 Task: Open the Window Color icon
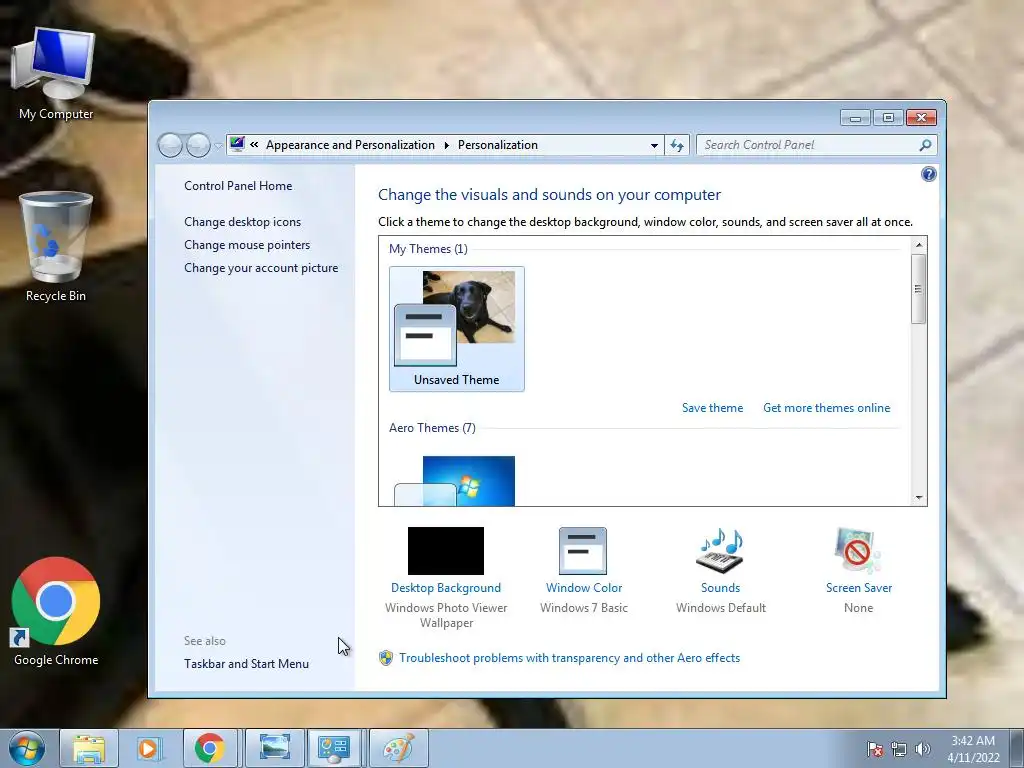(583, 551)
